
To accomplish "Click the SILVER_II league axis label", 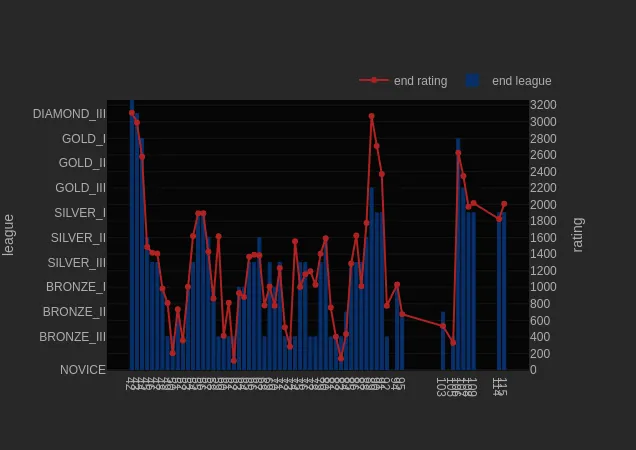I will pyautogui.click(x=79, y=238).
